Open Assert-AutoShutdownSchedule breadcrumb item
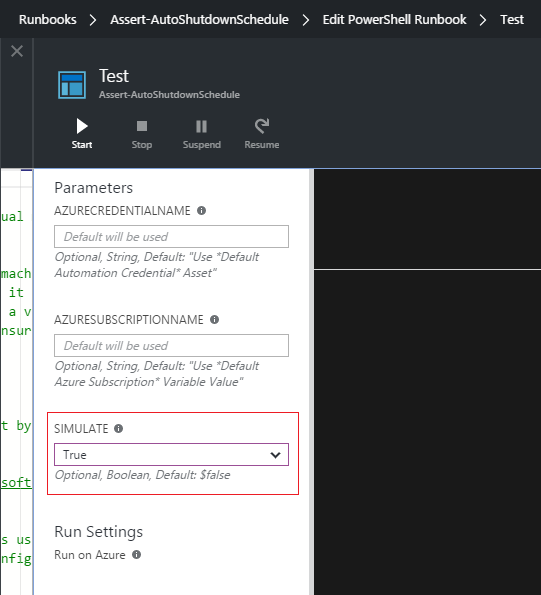 [200, 19]
